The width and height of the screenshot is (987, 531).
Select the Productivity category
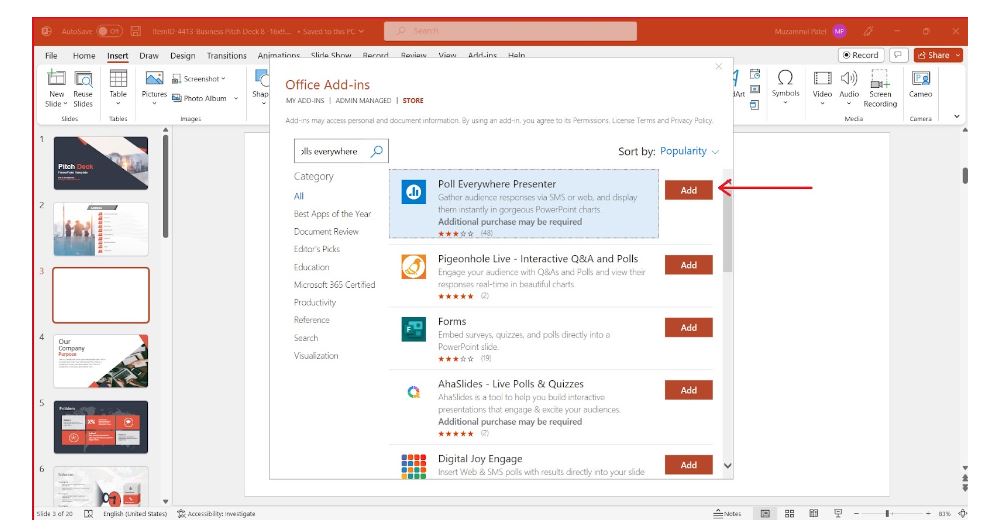point(315,302)
